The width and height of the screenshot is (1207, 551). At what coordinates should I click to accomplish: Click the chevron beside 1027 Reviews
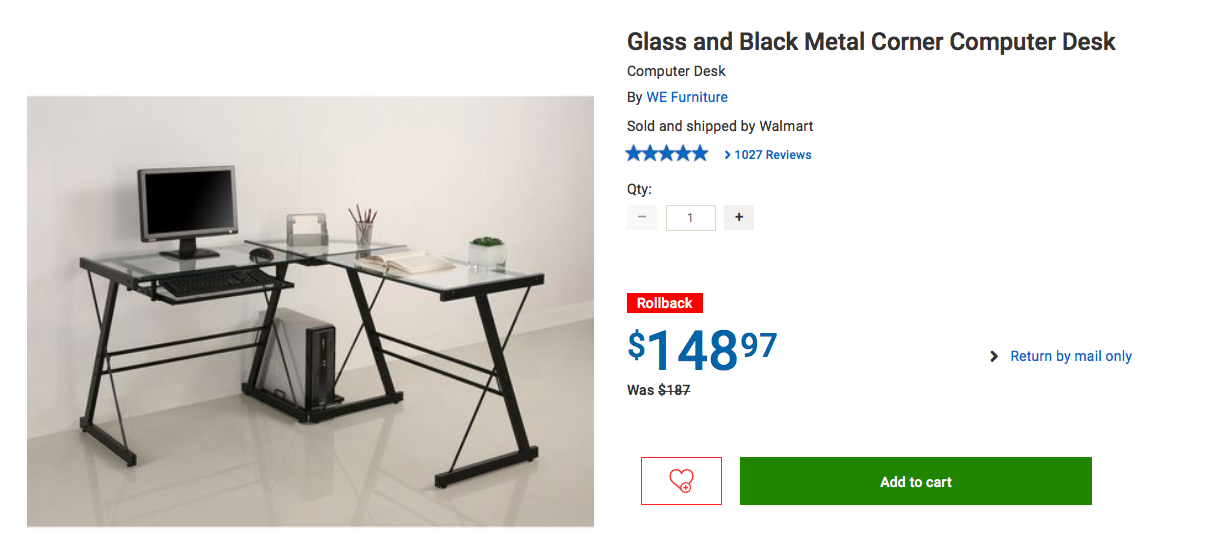[x=728, y=155]
